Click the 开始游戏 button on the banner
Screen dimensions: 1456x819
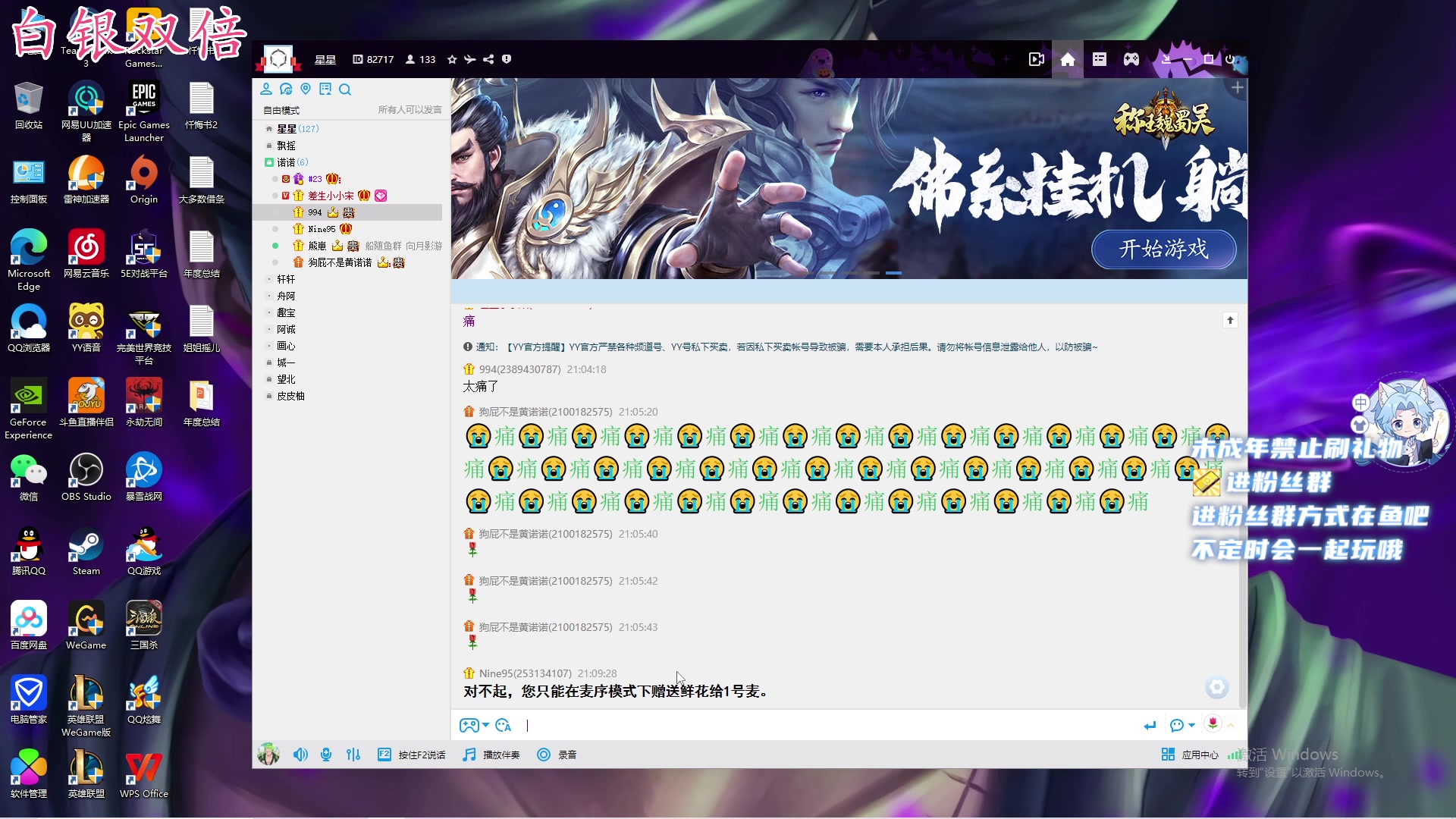pos(1164,249)
